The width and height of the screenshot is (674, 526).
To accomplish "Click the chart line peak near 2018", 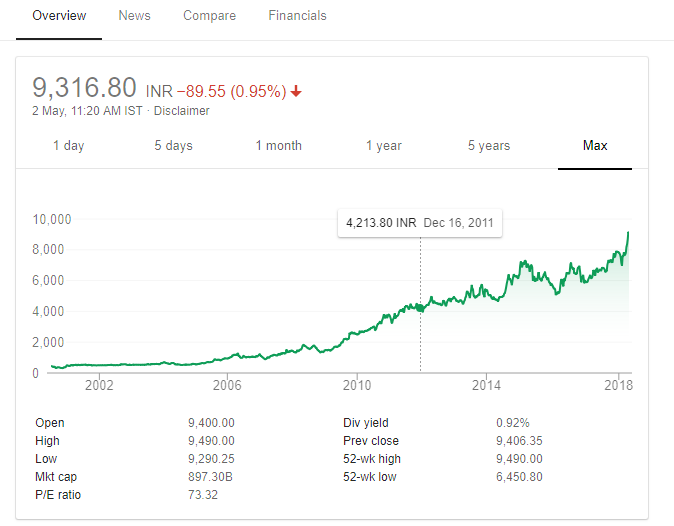I will [x=628, y=233].
